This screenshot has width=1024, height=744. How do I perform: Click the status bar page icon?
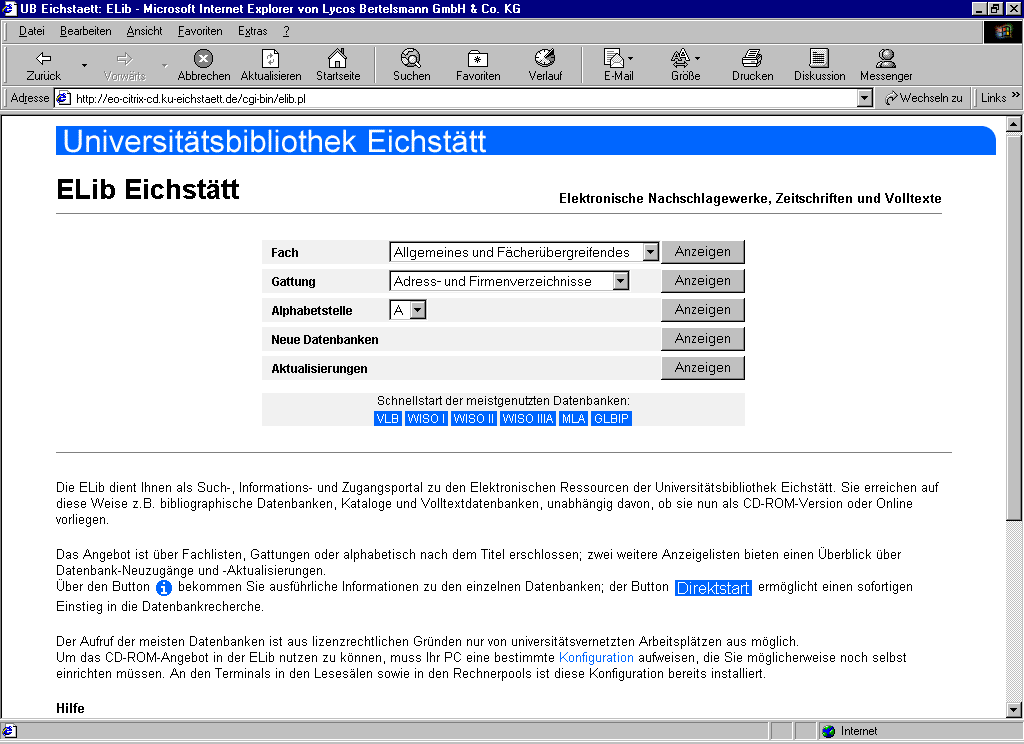[9, 731]
